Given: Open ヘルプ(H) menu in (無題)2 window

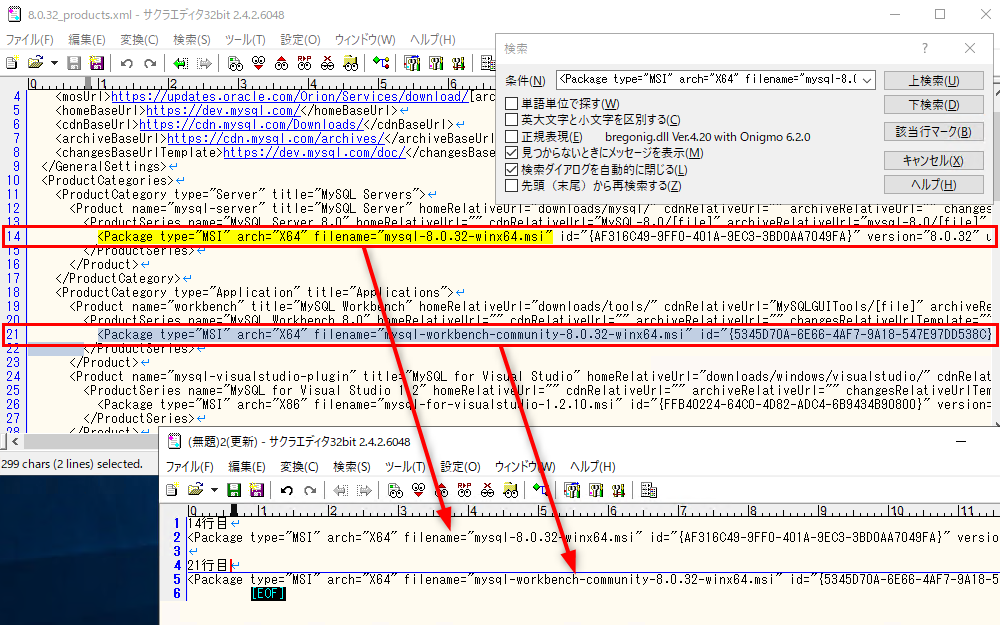Looking at the screenshot, I should pyautogui.click(x=593, y=467).
